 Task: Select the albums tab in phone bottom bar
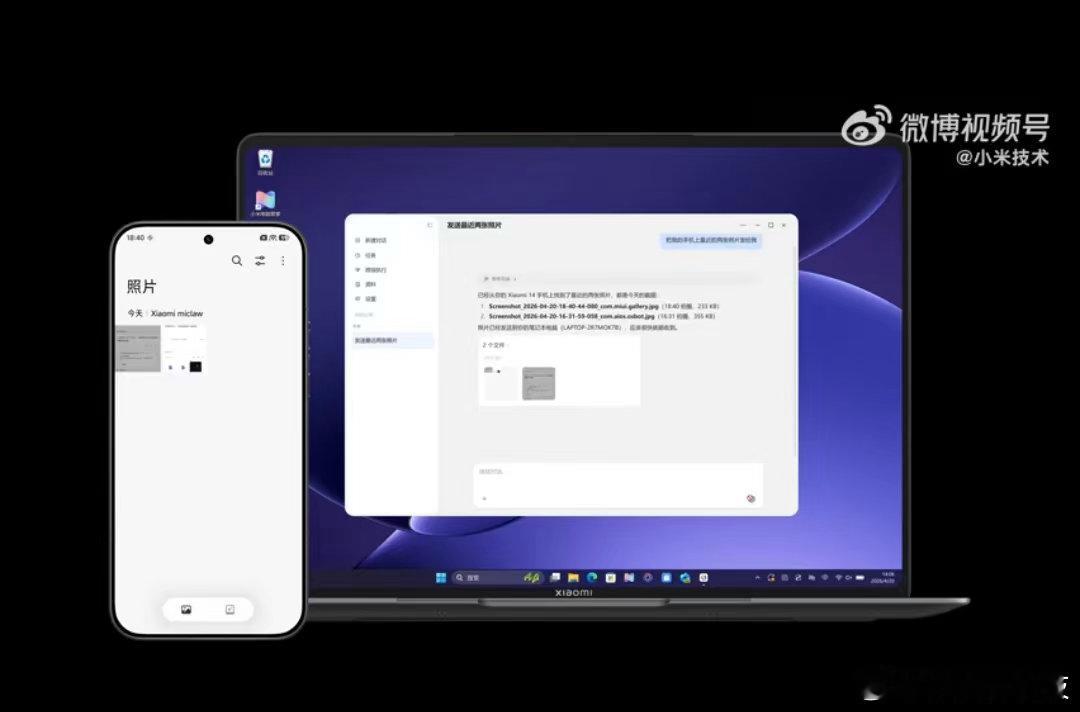pyautogui.click(x=230, y=609)
